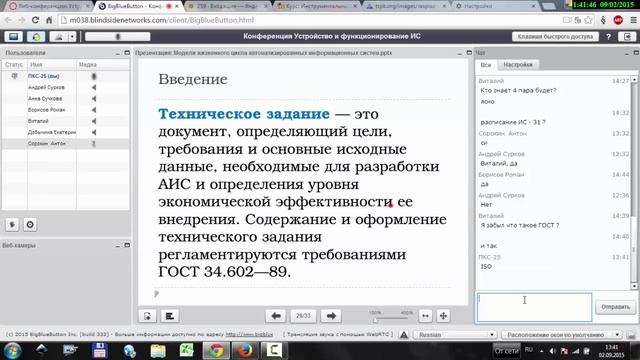Select user Виталий in users list
Image resolution: width=640 pixels, height=360 pixels.
click(x=38, y=121)
